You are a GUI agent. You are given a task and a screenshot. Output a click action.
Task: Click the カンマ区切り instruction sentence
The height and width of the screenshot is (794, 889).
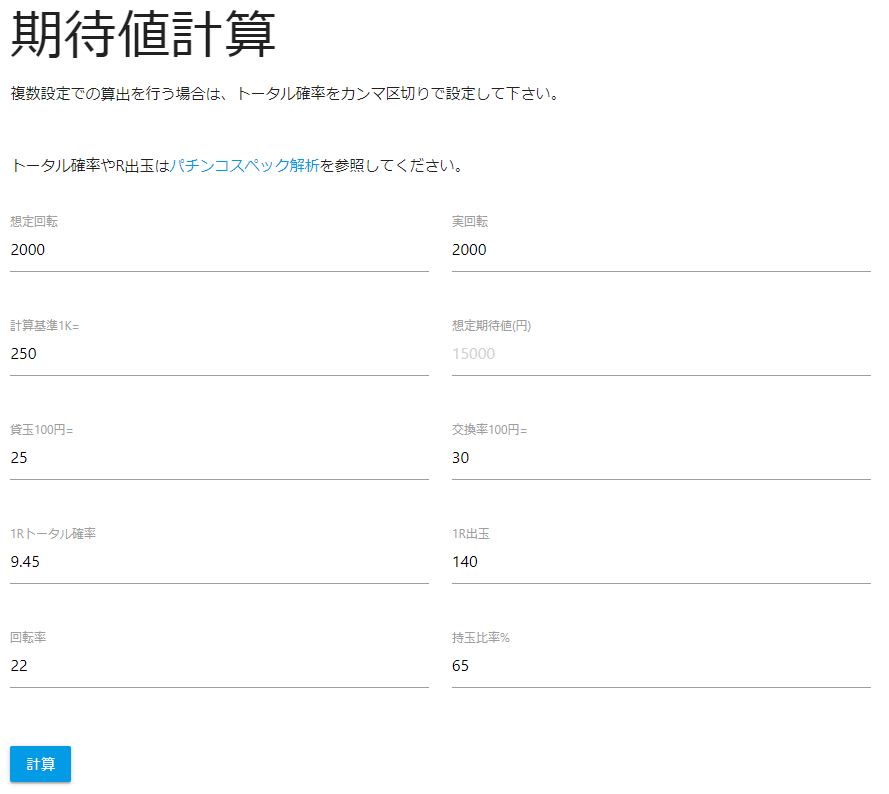pyautogui.click(x=284, y=94)
